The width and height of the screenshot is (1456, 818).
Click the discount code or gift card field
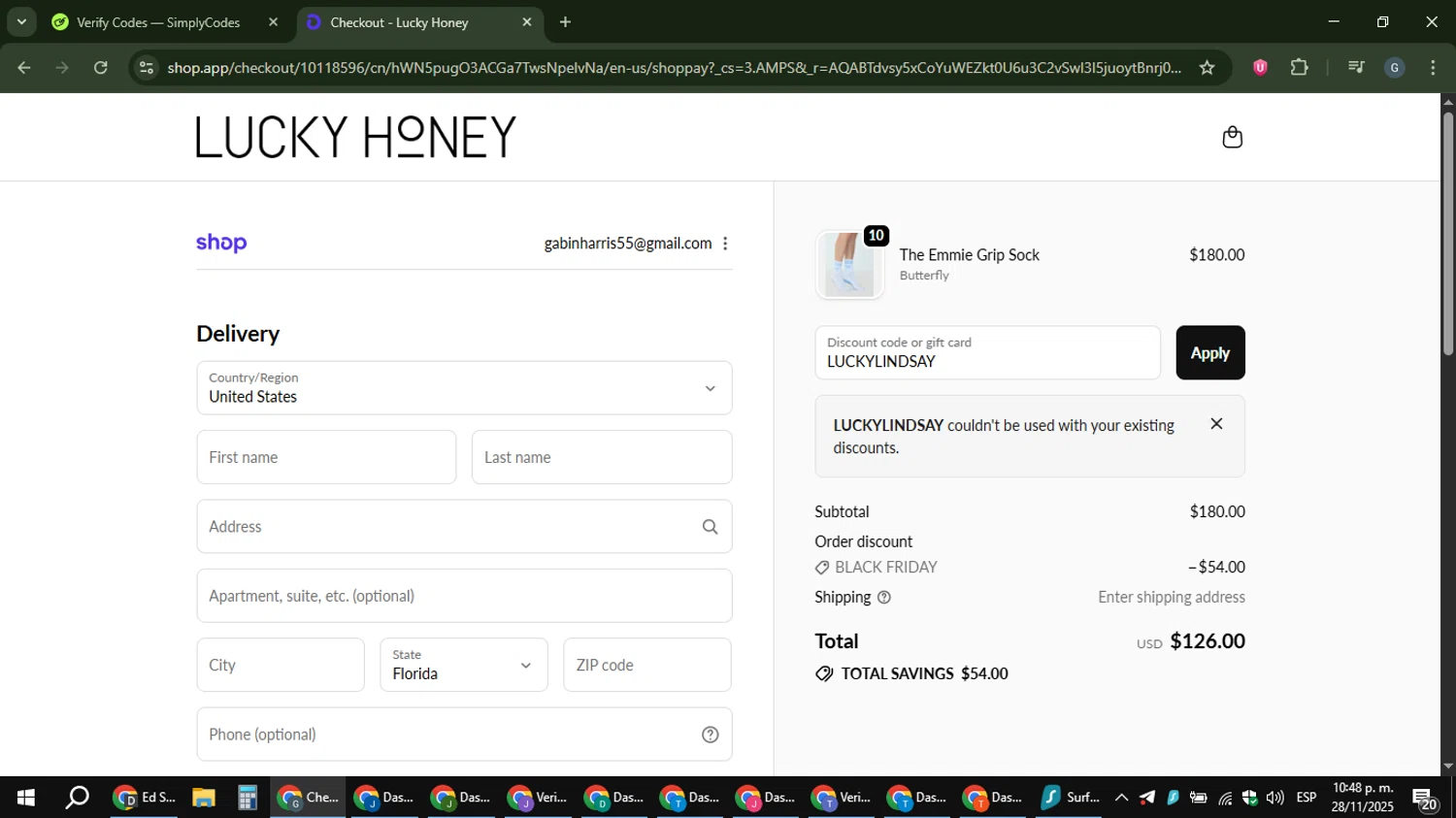[x=987, y=352]
